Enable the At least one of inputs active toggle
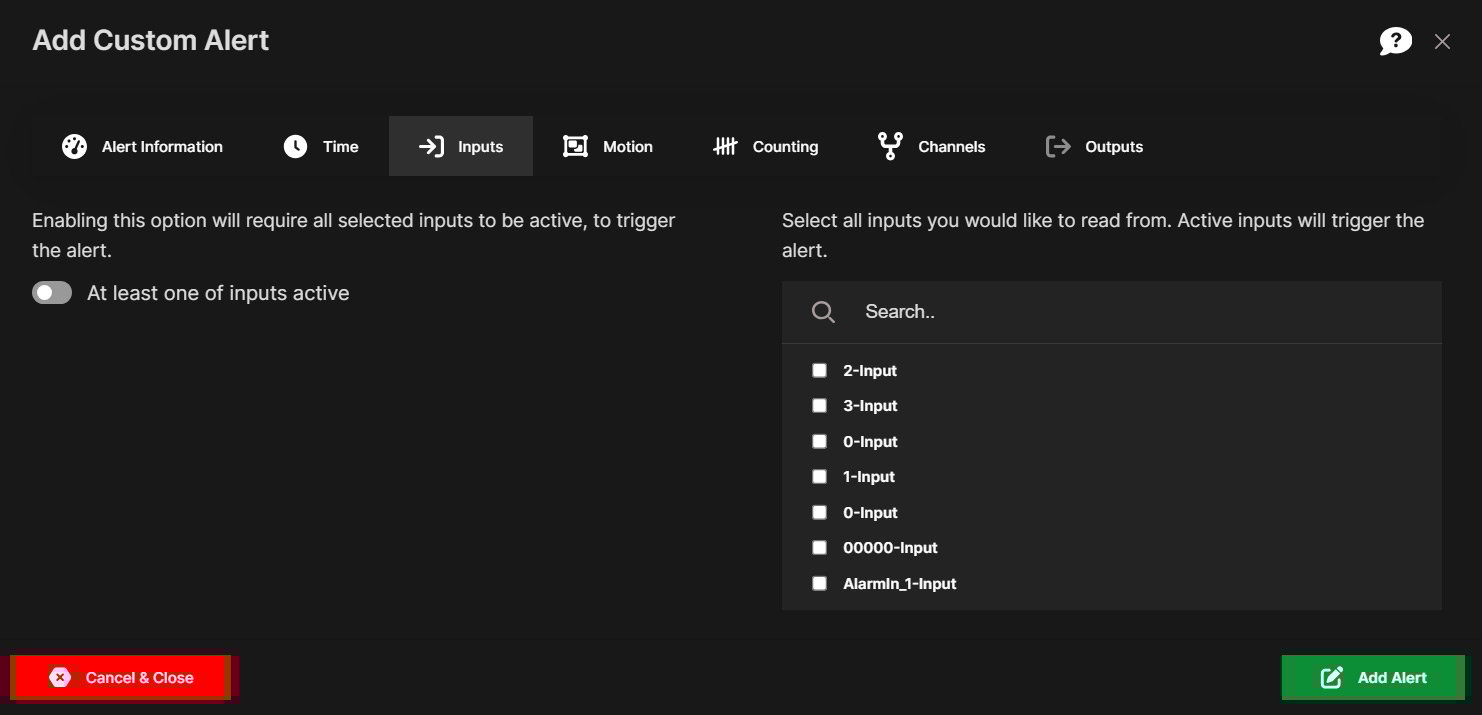The image size is (1482, 715). 52,292
